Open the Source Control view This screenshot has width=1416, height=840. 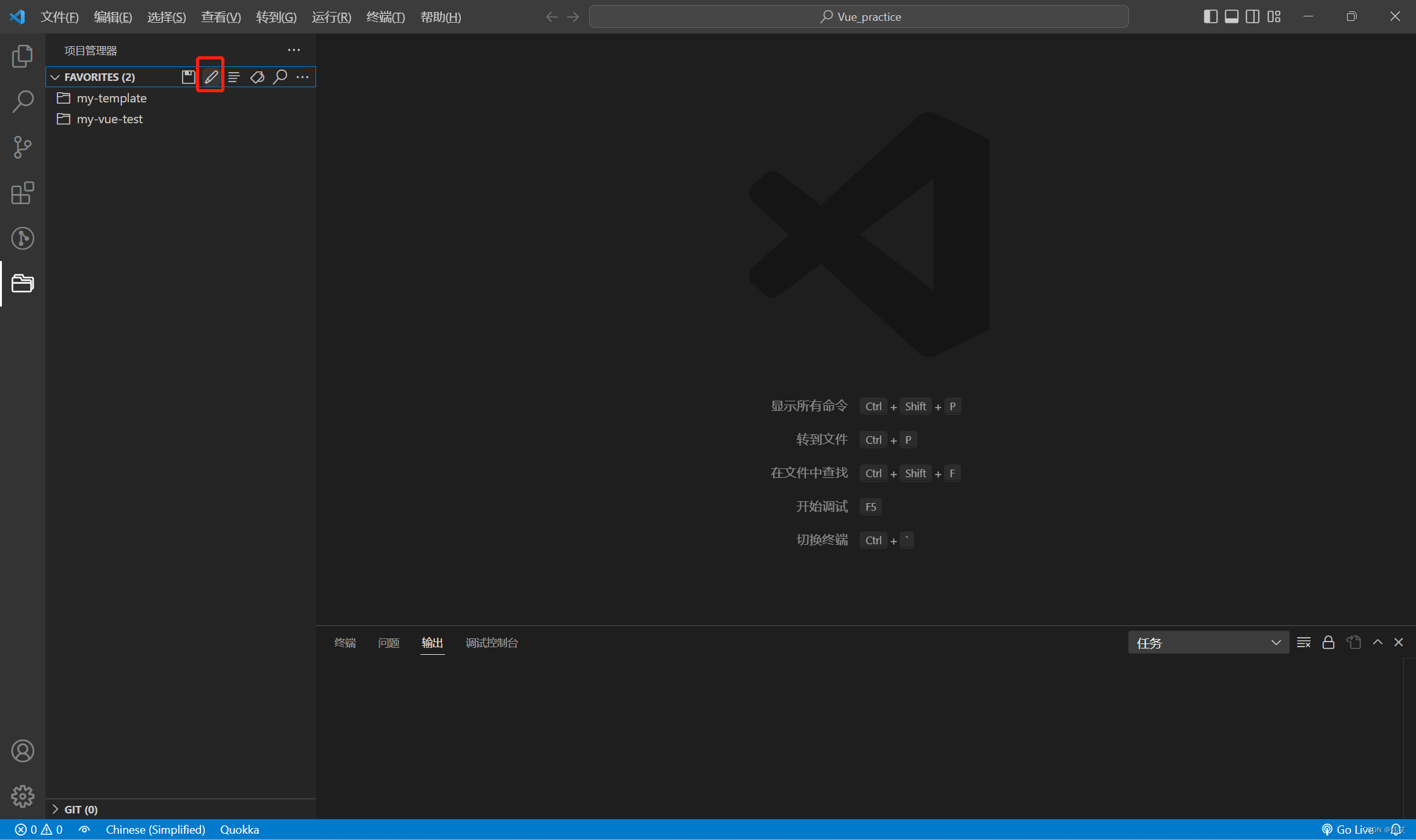[x=23, y=147]
